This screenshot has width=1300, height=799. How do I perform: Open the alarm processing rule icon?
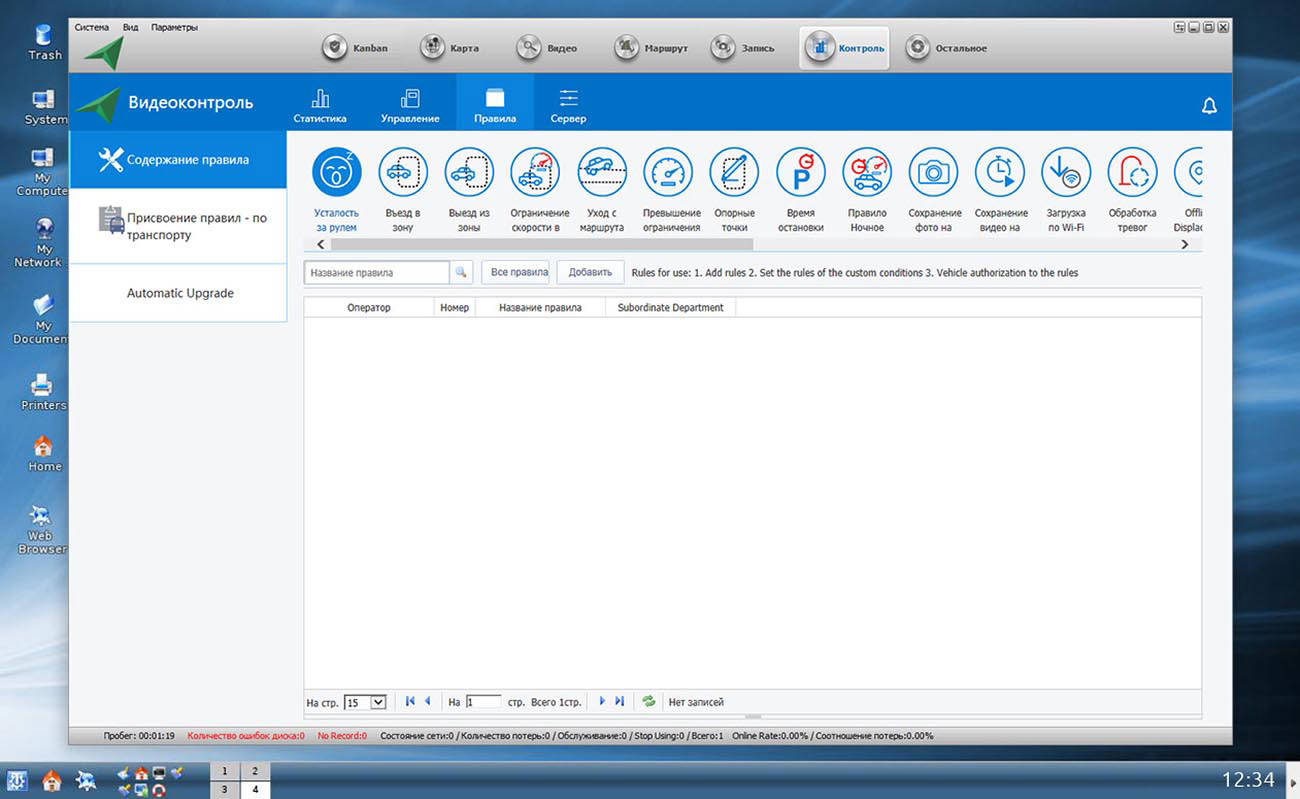(1132, 173)
